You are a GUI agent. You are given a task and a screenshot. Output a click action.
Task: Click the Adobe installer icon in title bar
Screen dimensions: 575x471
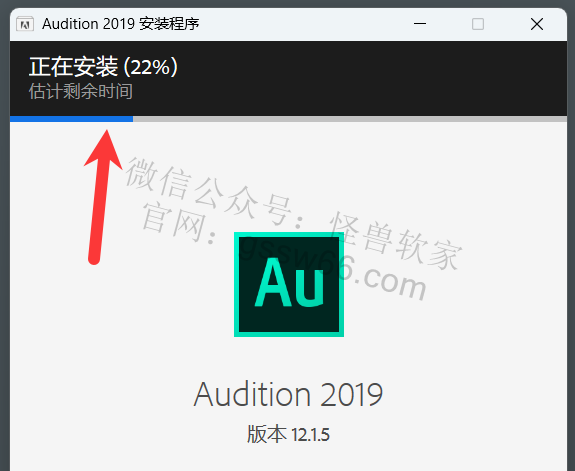point(25,24)
